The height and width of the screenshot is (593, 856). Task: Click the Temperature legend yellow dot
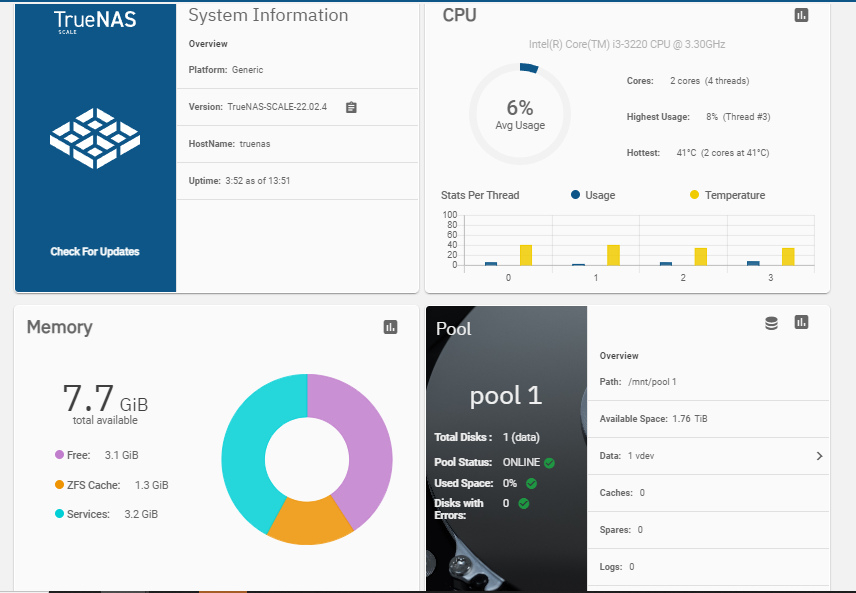(x=694, y=194)
